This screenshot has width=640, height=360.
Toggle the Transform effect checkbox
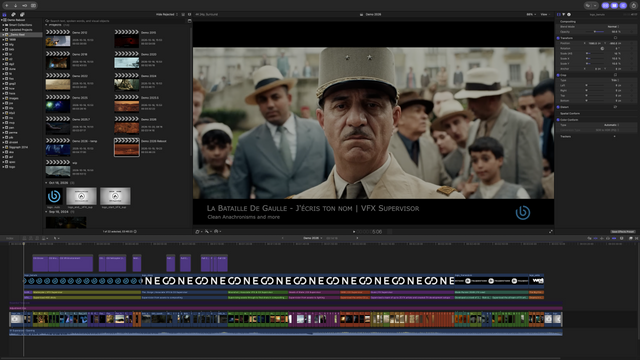(x=558, y=38)
